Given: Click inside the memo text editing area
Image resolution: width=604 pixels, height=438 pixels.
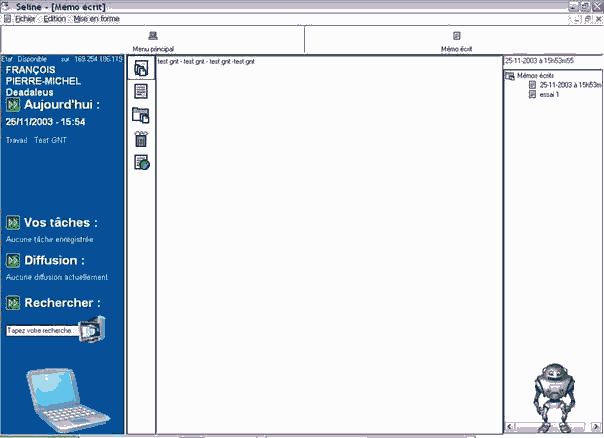Looking at the screenshot, I should pyautogui.click(x=329, y=247).
